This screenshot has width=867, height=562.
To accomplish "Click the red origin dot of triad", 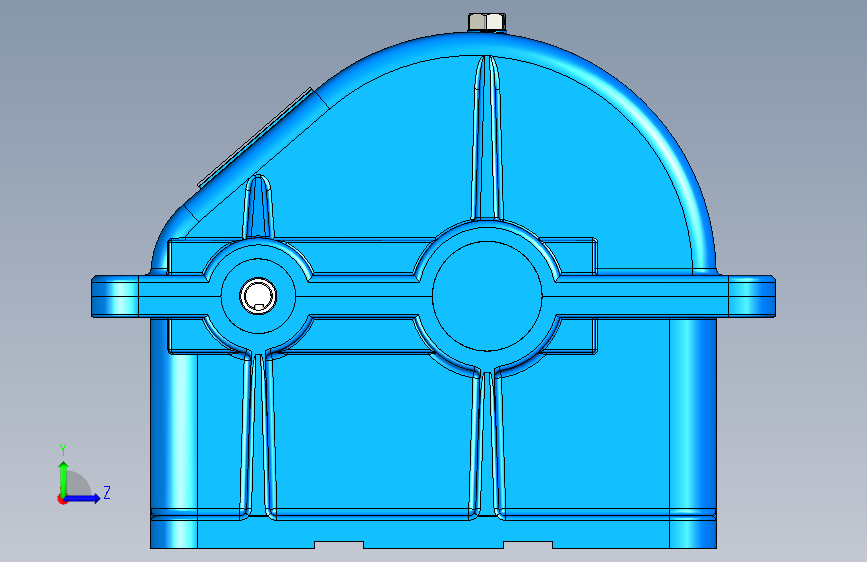I will (x=62, y=499).
